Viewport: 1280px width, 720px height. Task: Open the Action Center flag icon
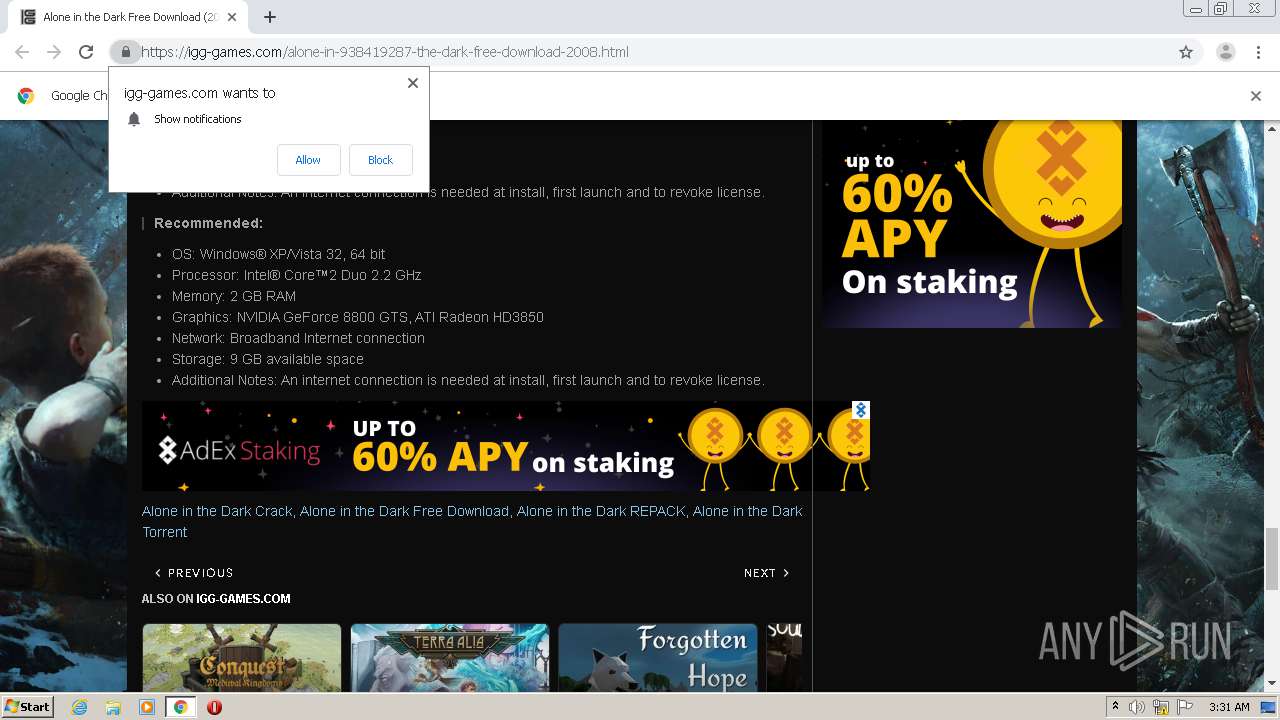tap(1184, 707)
